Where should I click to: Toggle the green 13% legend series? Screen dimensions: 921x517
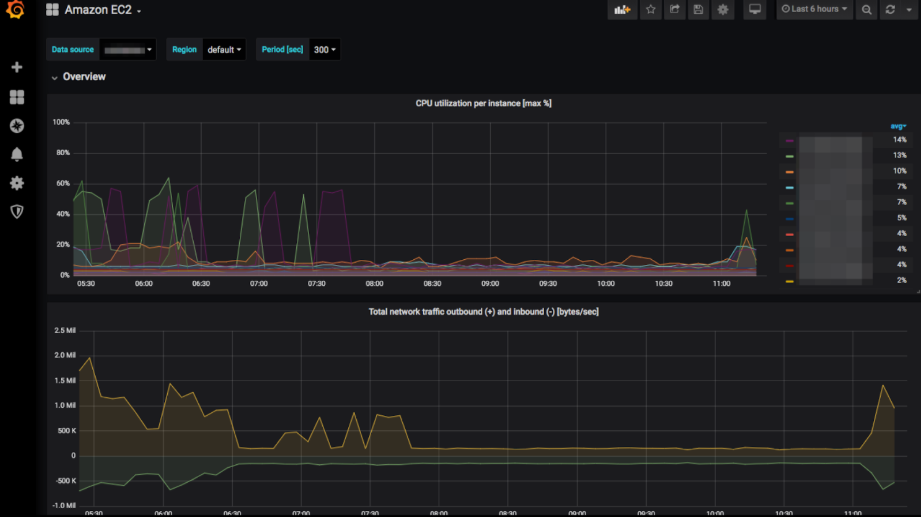(789, 156)
